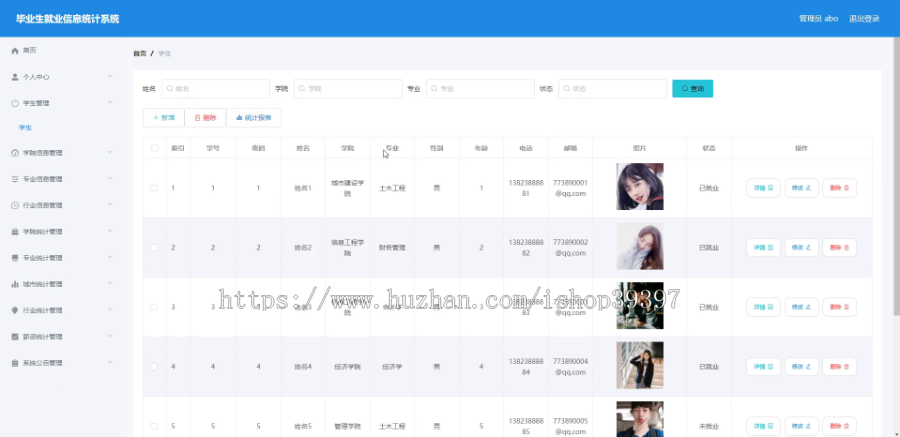Viewport: 900px width, 437px height.
Task: Click the 773890001@qq.com email cell
Action: point(570,188)
